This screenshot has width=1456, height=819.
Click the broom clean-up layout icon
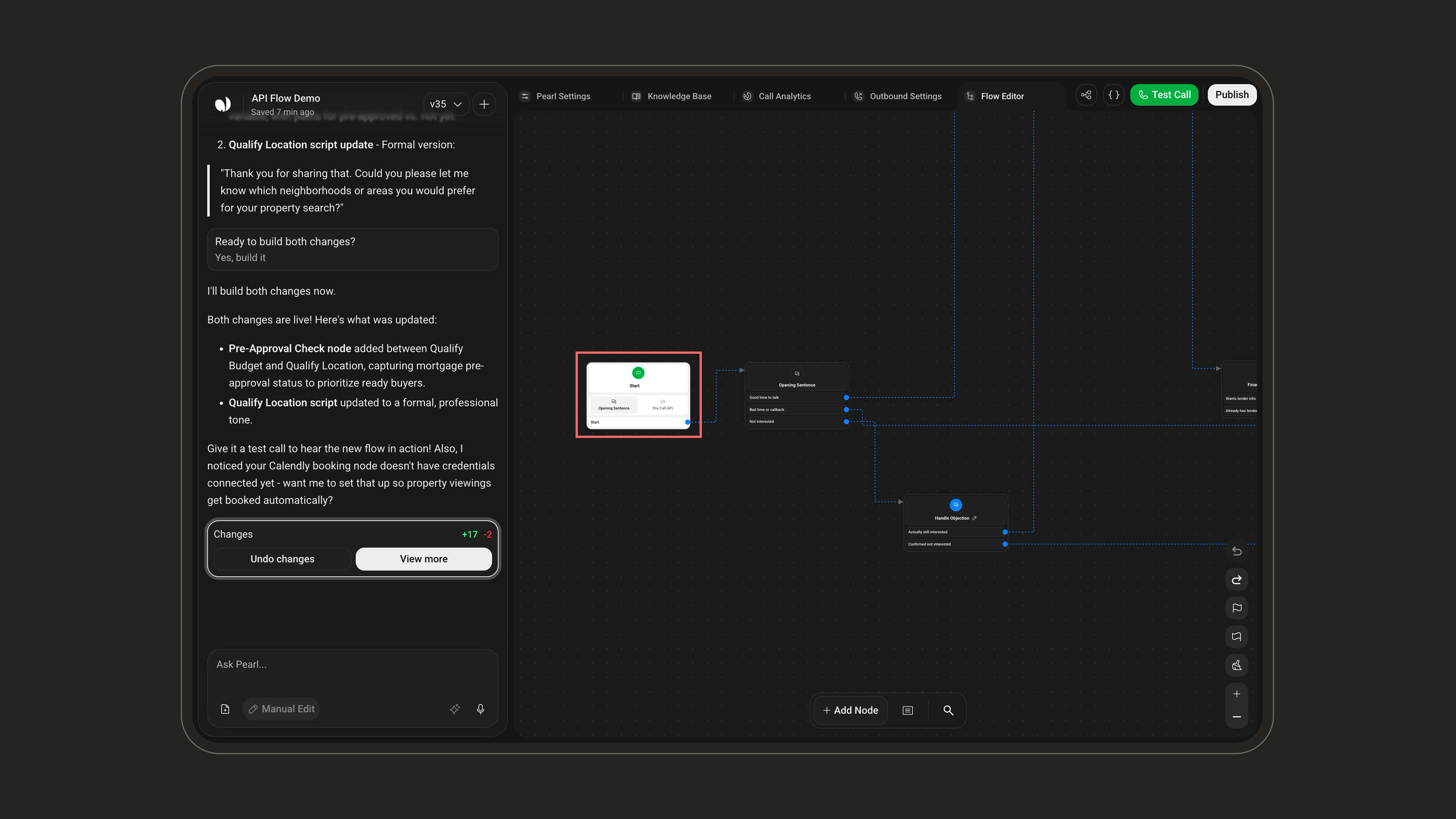point(1237,665)
